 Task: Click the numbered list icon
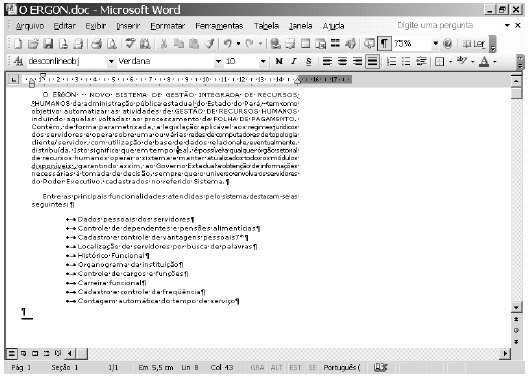pos(391,61)
